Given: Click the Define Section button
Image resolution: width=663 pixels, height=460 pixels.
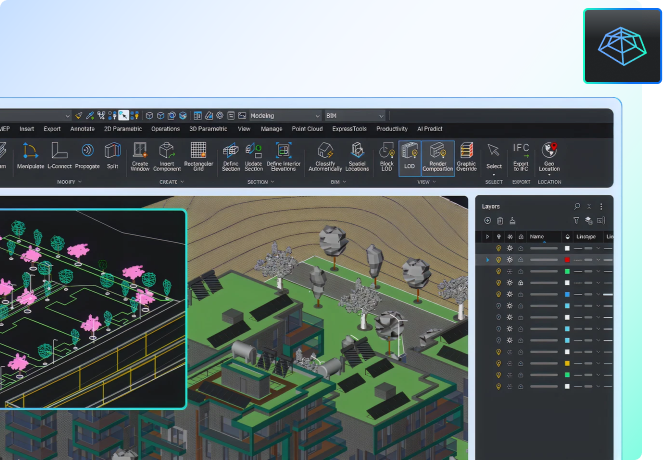Looking at the screenshot, I should point(231,155).
